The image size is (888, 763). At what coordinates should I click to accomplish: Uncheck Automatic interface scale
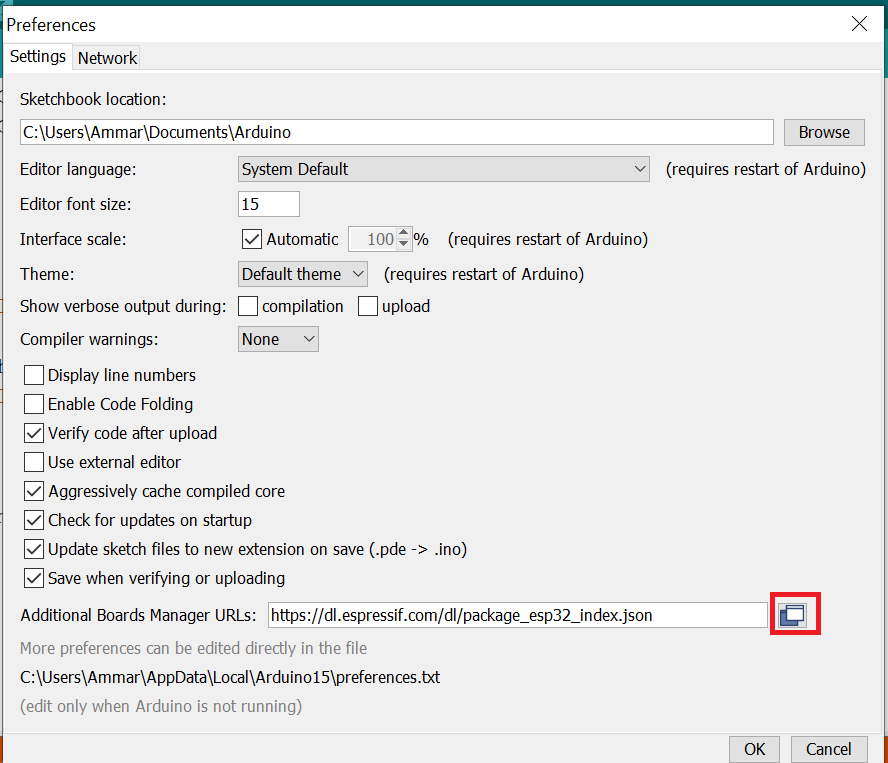point(252,239)
